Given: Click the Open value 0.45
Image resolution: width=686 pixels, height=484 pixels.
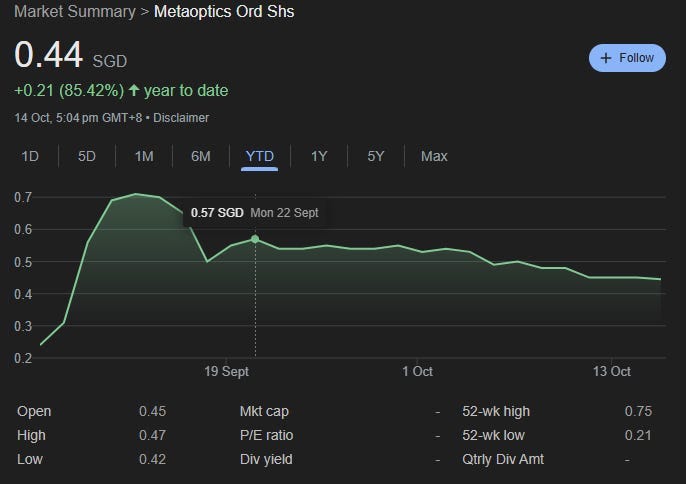Looking at the screenshot, I should pyautogui.click(x=152, y=411).
